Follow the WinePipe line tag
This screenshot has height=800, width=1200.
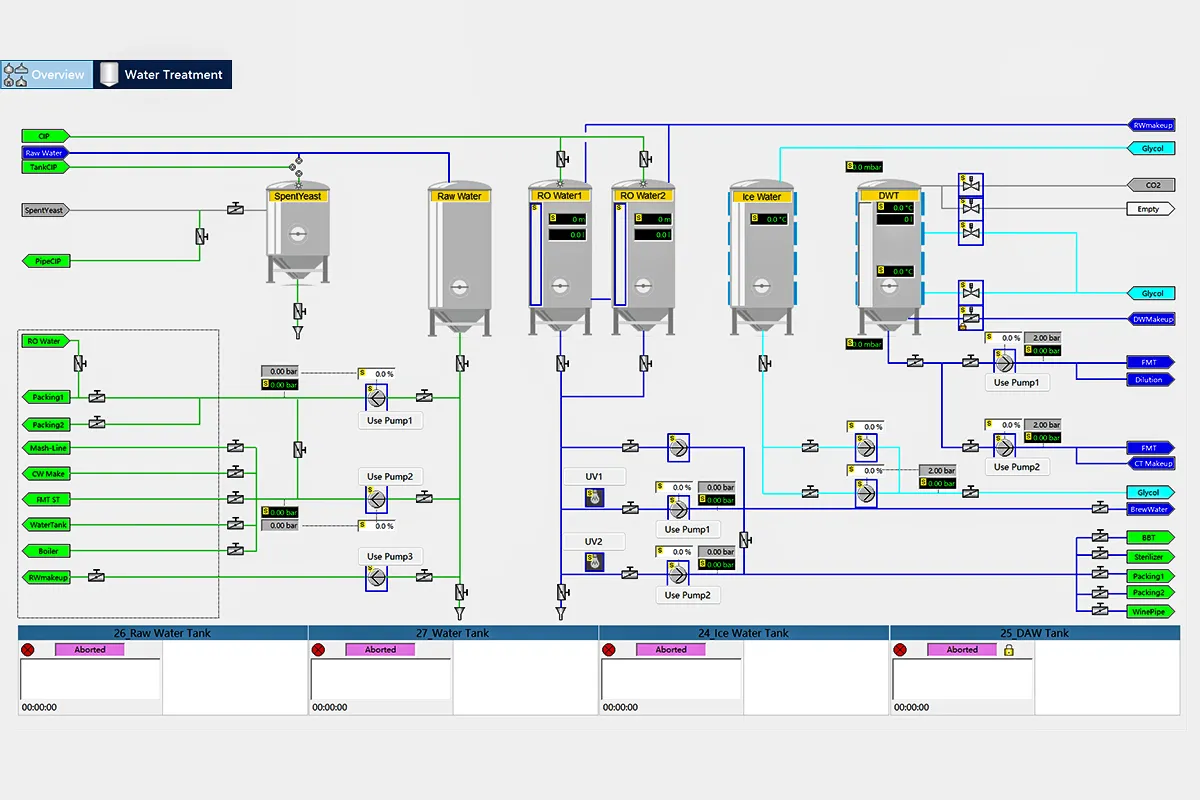1149,611
